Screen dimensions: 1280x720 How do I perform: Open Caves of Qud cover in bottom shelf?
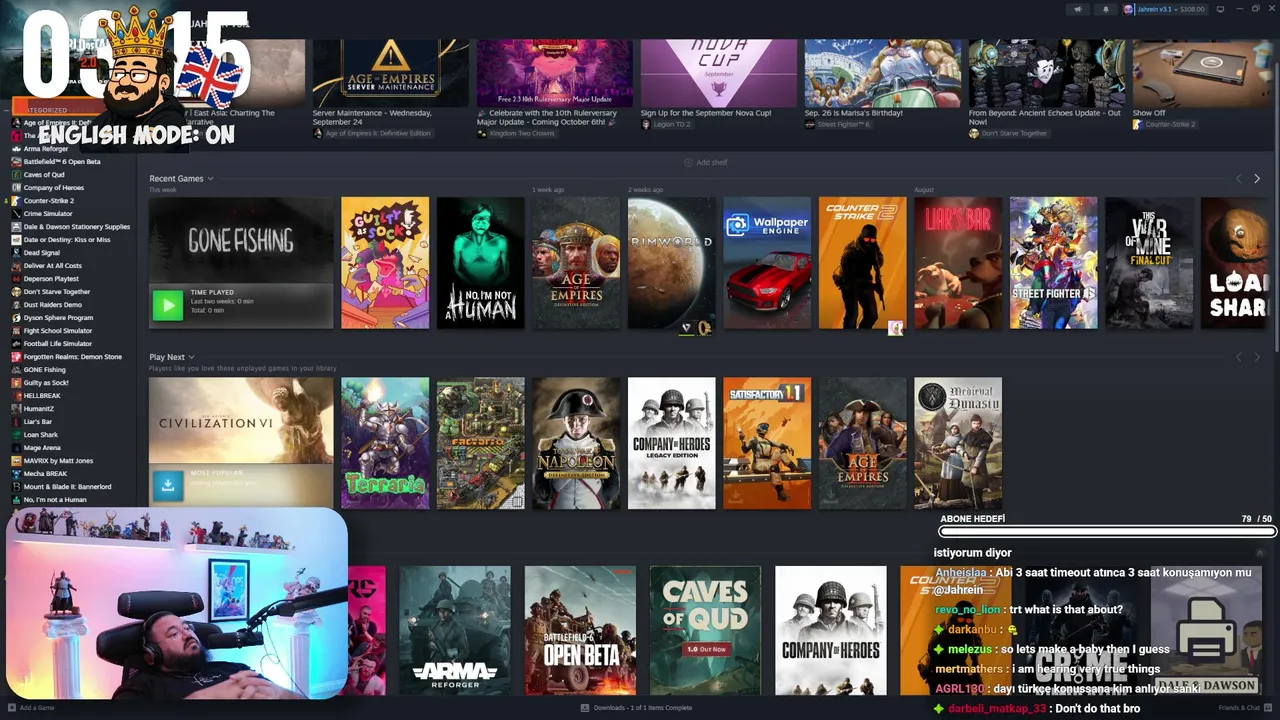coord(705,630)
